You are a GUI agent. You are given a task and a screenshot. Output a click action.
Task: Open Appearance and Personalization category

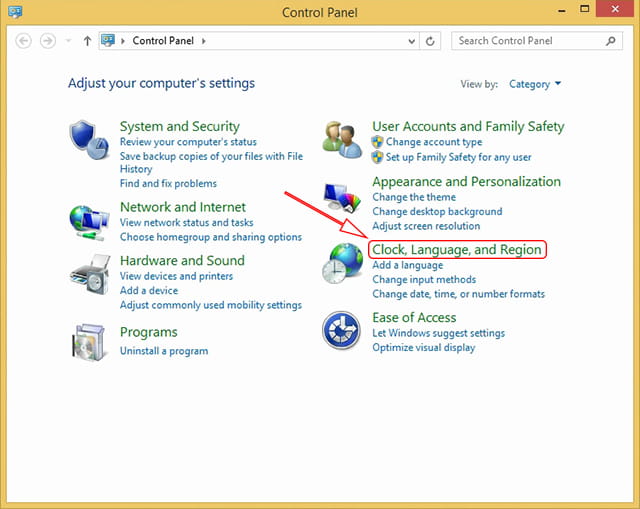[x=467, y=182]
